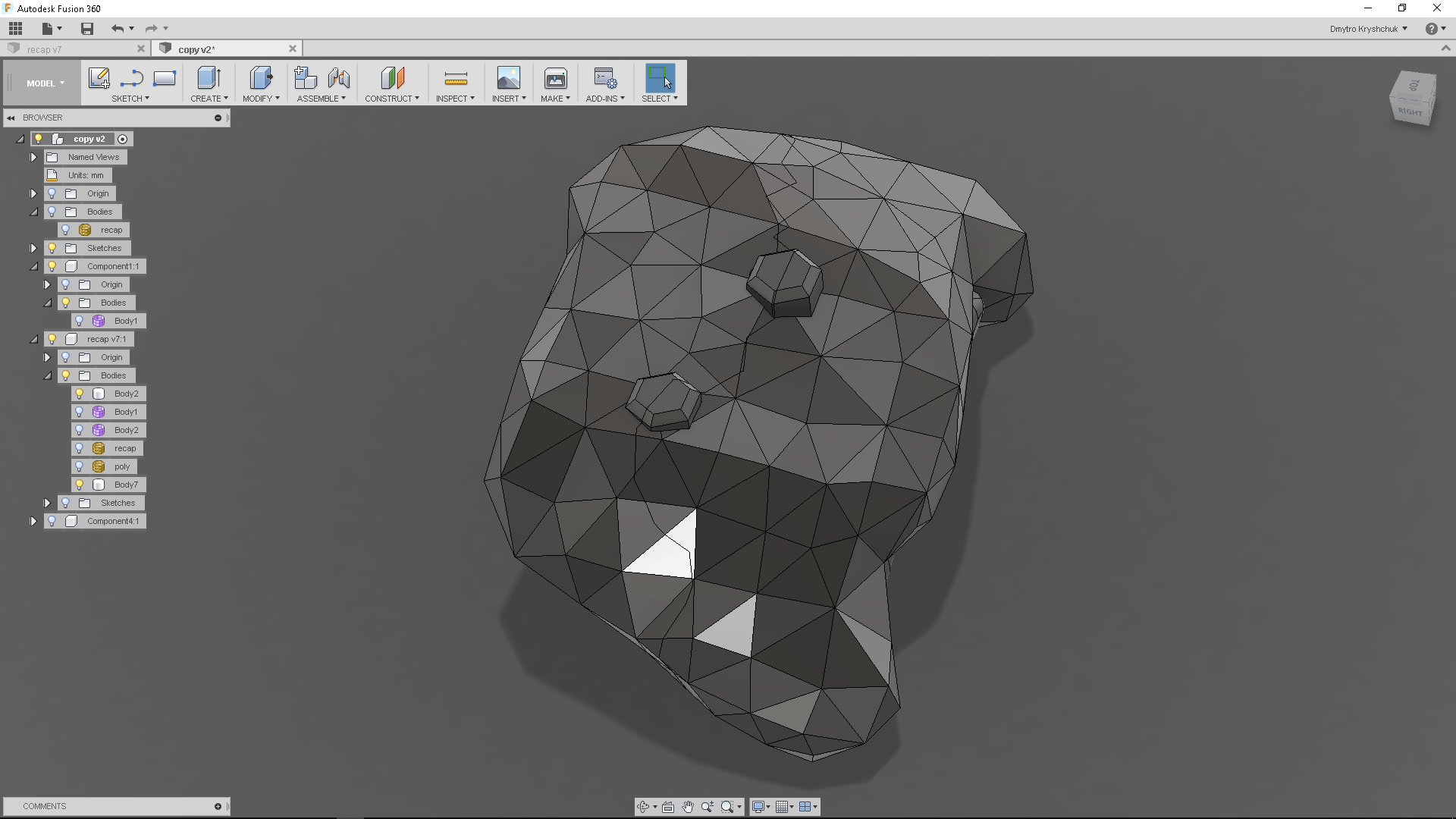This screenshot has width=1456, height=819.
Task: Click the Look At icon
Action: point(668,807)
